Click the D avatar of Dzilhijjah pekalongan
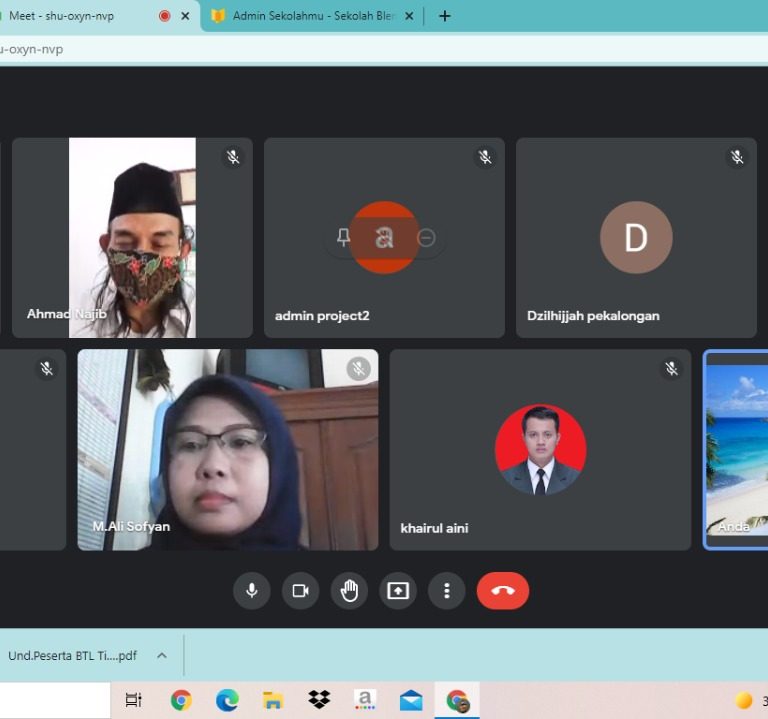The width and height of the screenshot is (768, 719). tap(636, 238)
